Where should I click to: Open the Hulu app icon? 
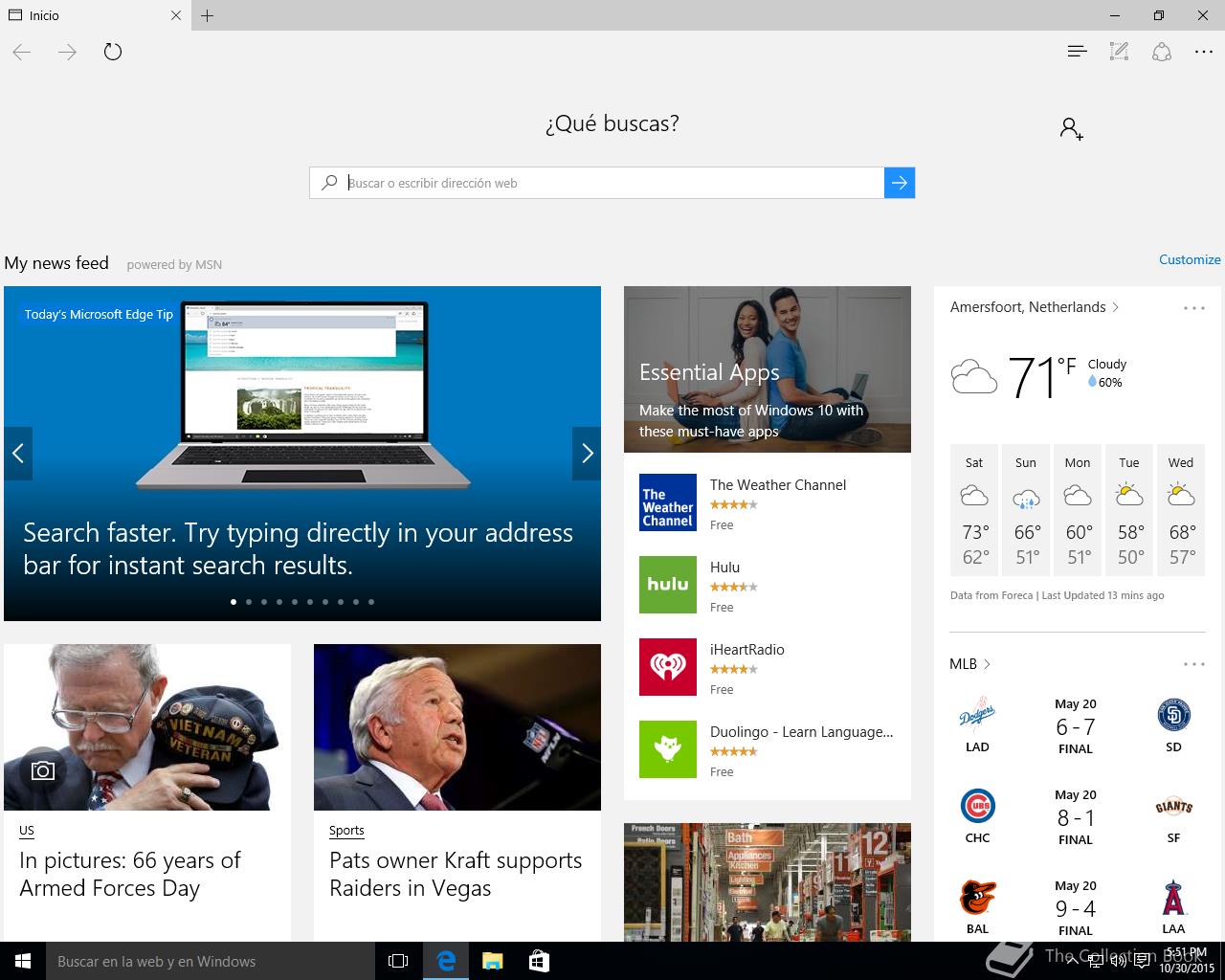[668, 585]
